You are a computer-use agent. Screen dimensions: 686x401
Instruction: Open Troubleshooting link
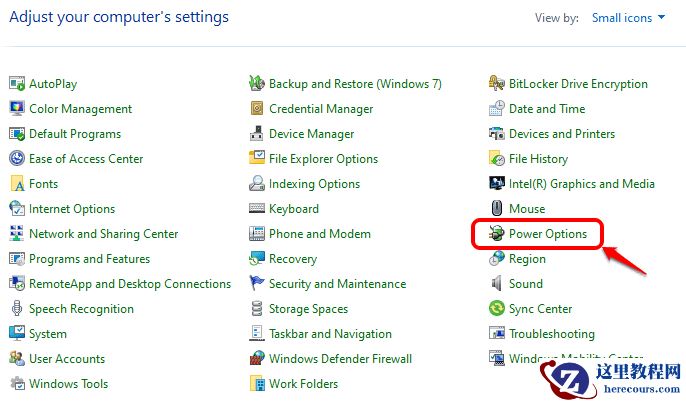[x=551, y=334]
